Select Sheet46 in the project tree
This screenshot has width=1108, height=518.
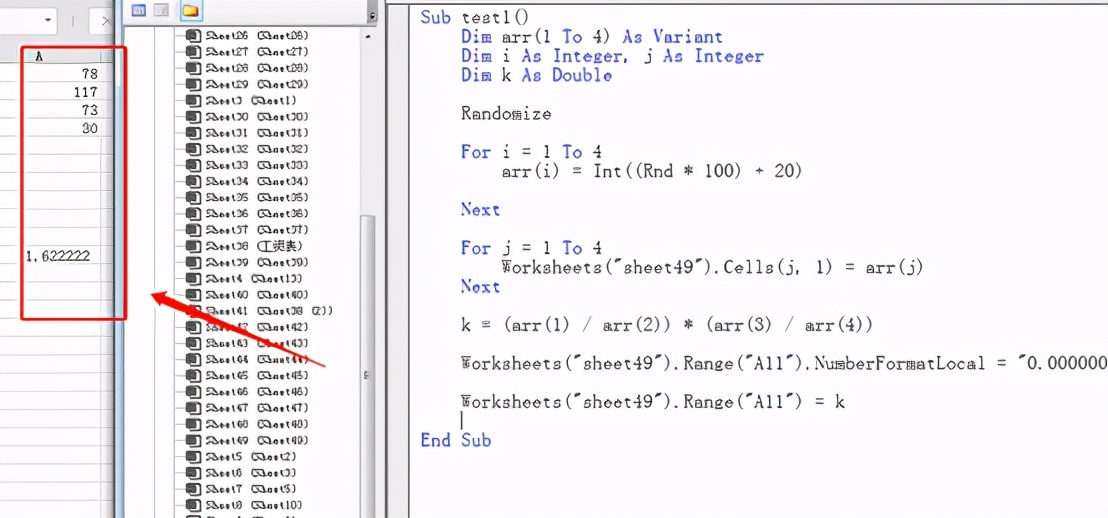pos(247,392)
